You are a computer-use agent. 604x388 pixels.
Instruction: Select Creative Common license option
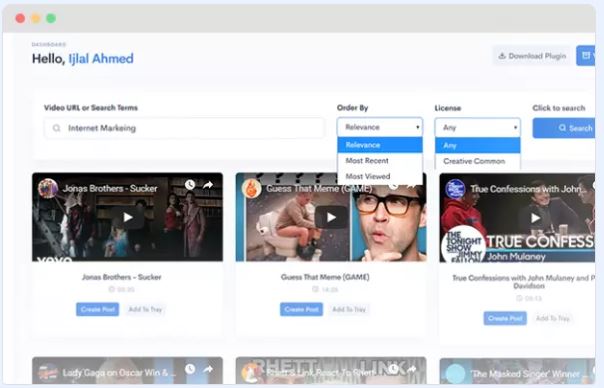click(x=478, y=161)
